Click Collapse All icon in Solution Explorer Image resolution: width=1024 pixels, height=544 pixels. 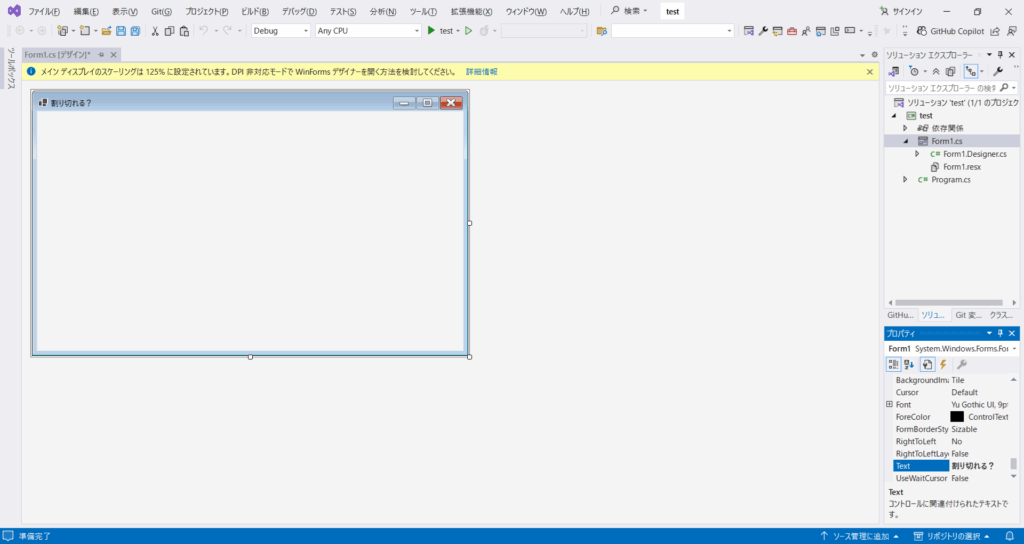pos(936,72)
